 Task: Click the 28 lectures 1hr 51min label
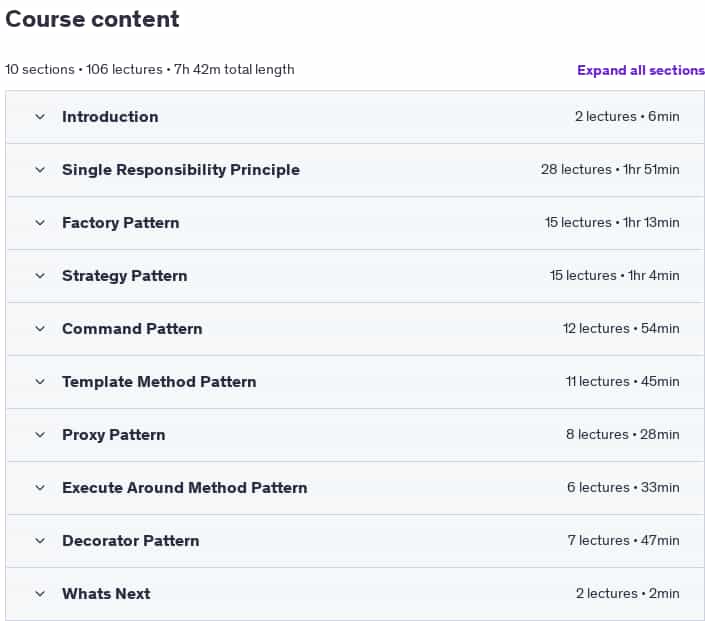pos(610,170)
